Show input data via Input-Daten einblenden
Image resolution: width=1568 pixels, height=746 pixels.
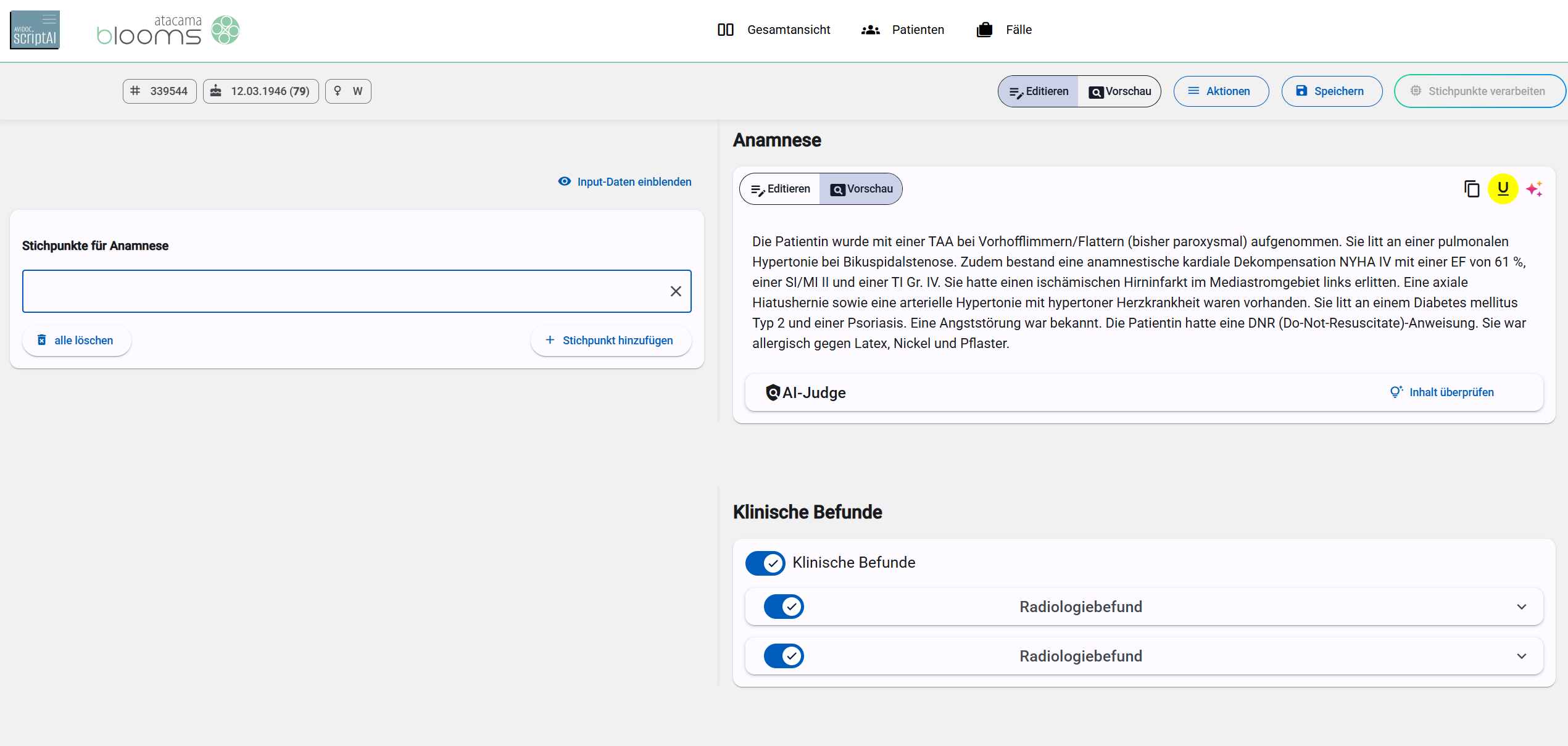coord(624,181)
